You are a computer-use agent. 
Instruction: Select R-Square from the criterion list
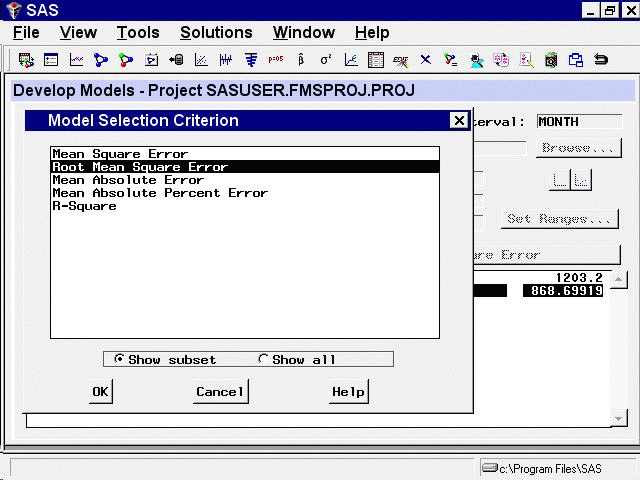[x=84, y=206]
